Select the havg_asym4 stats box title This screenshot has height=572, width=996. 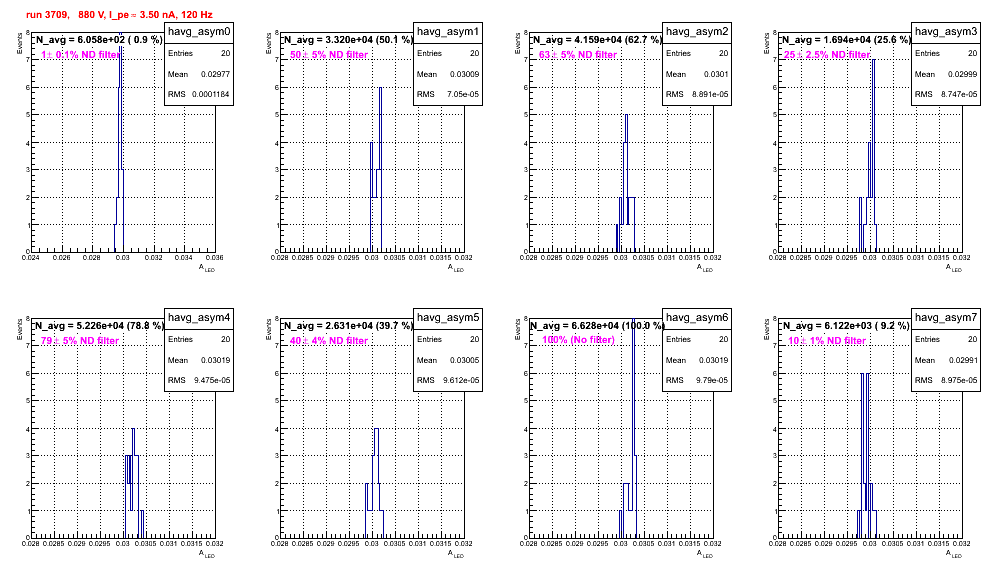tap(199, 318)
